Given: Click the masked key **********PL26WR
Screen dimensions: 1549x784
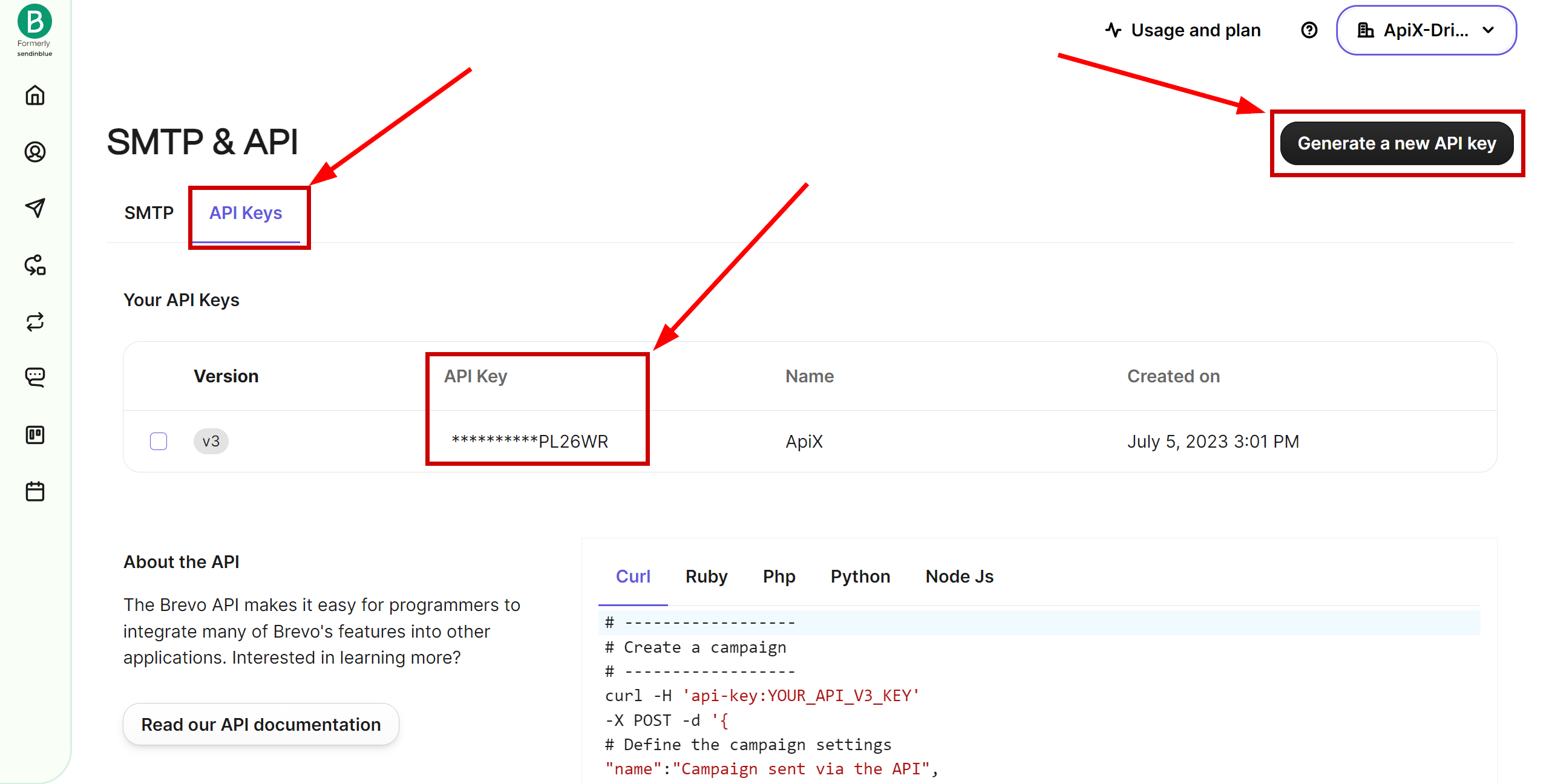Looking at the screenshot, I should [529, 441].
